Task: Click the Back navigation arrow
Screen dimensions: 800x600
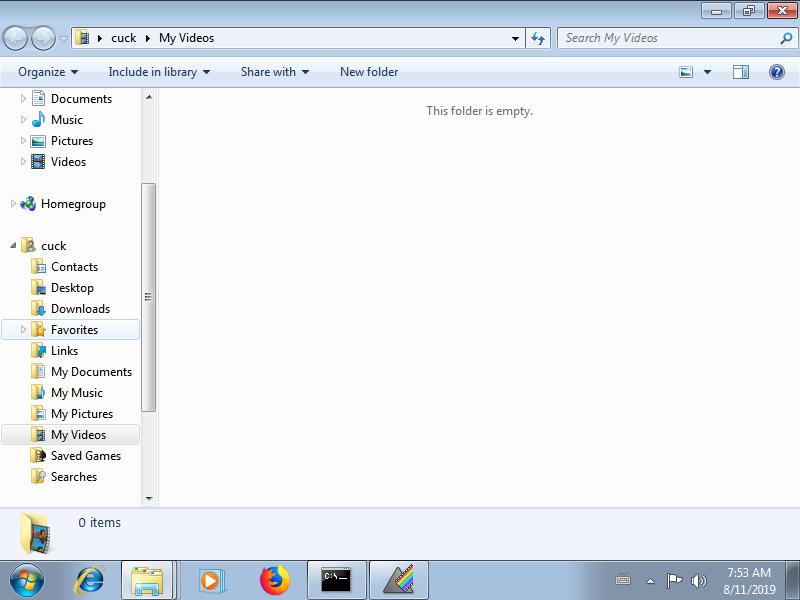Action: tap(16, 38)
